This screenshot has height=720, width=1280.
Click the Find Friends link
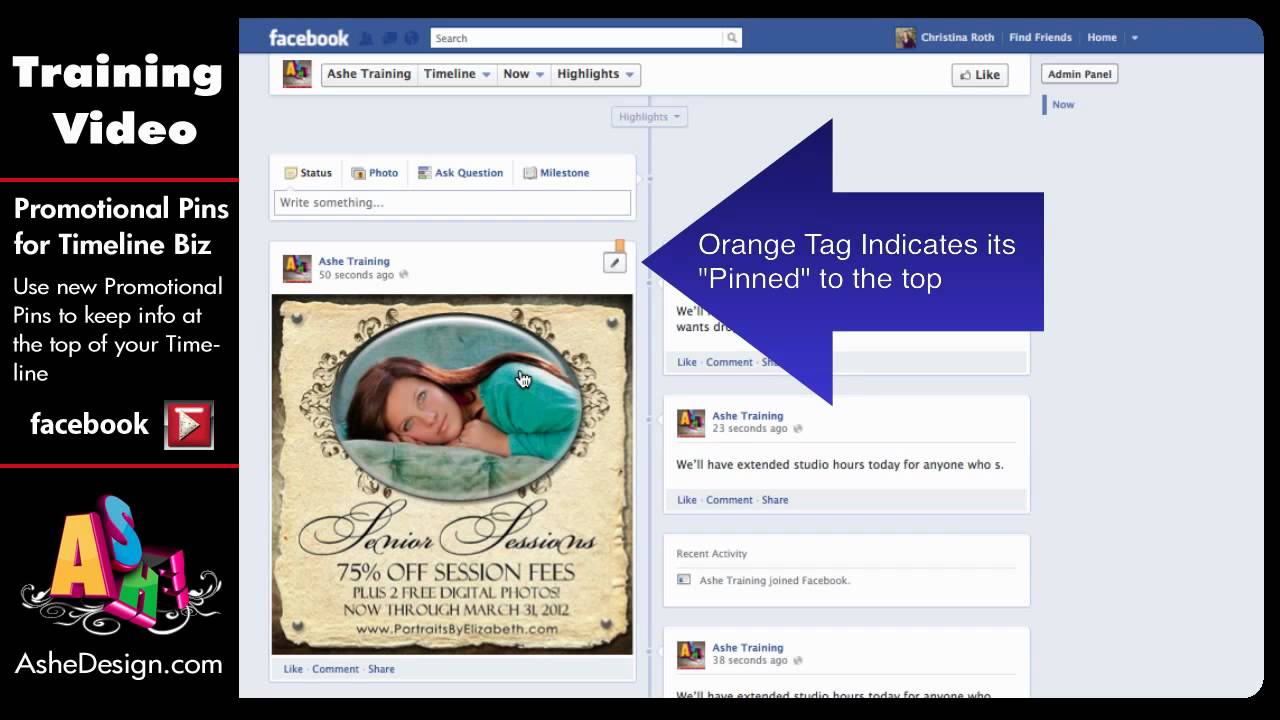(1040, 38)
